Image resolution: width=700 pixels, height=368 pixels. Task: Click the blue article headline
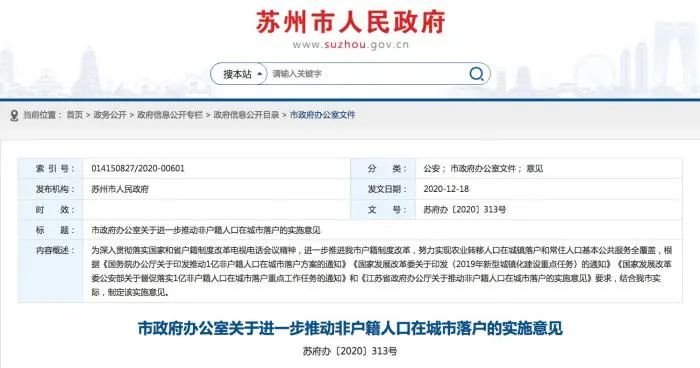click(x=350, y=328)
